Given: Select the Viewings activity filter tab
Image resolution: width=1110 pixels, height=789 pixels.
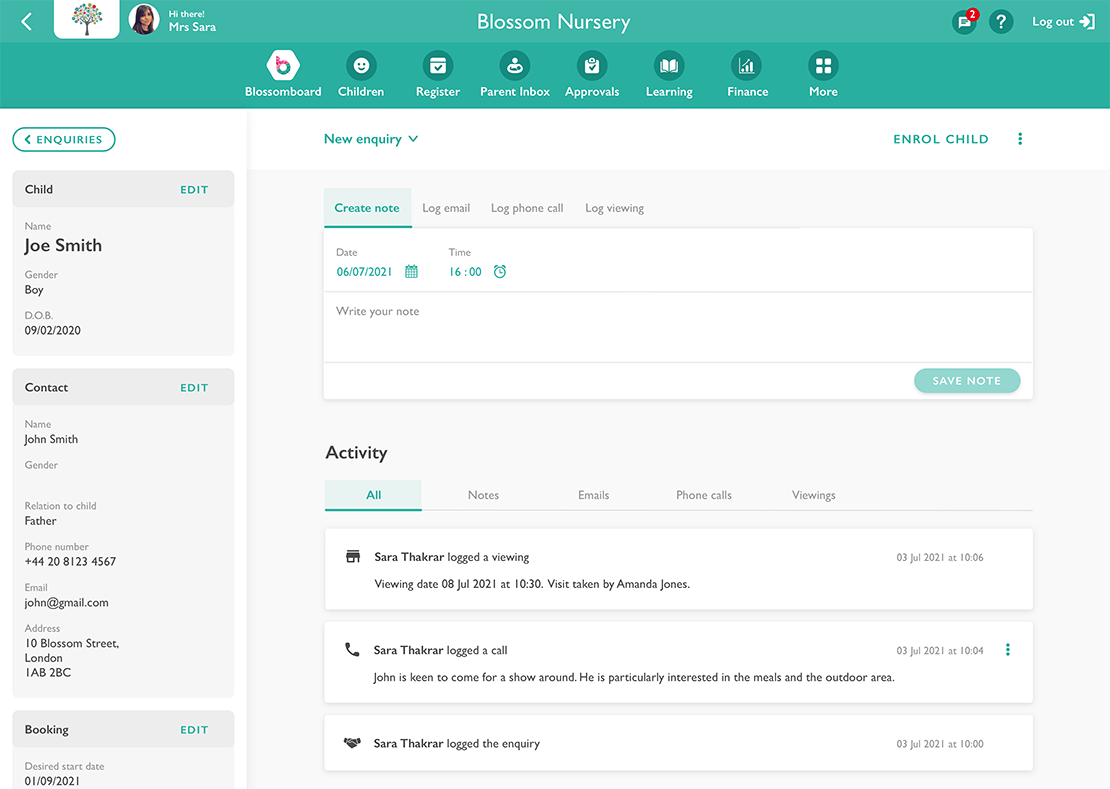Looking at the screenshot, I should tap(813, 495).
